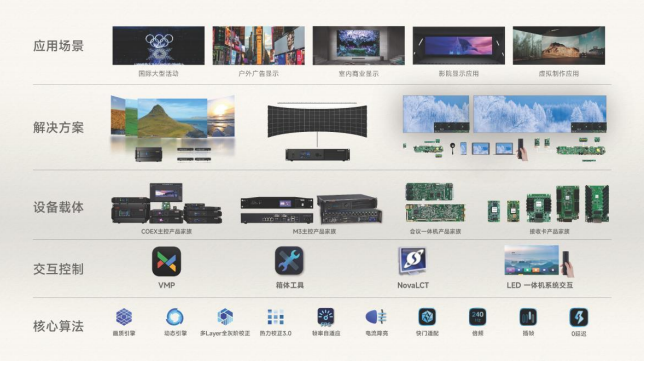Click the mountain landscape multi-screen solution image
This screenshot has height=367, width=645.
coord(173,117)
